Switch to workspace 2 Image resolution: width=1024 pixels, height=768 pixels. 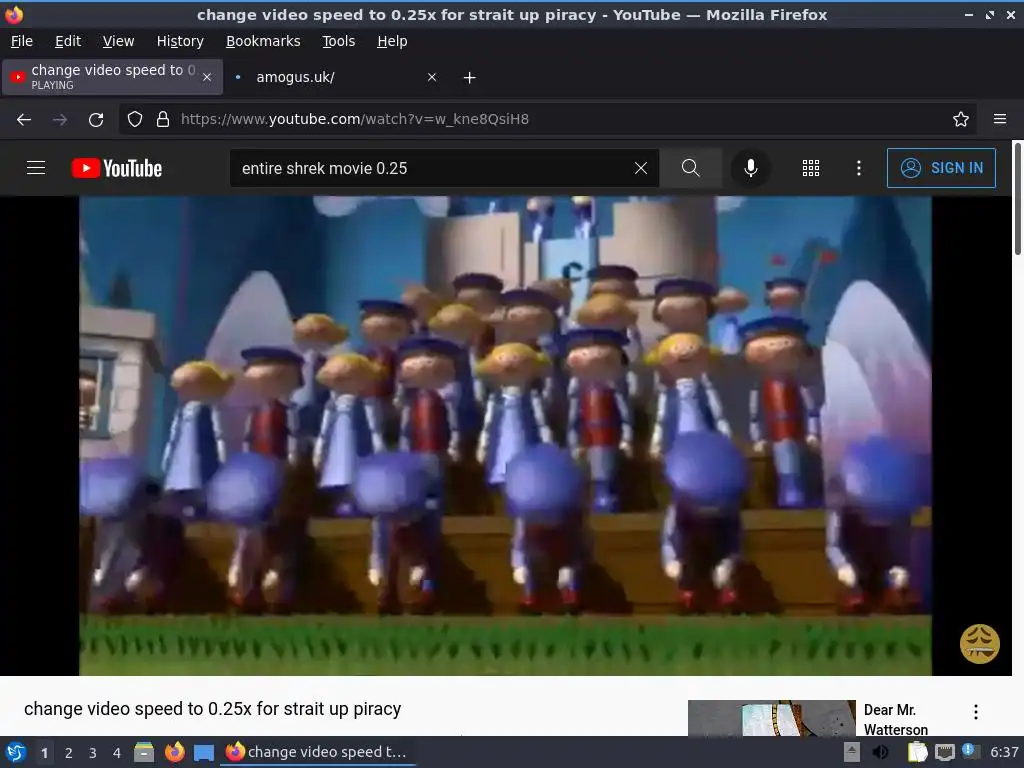(69, 753)
